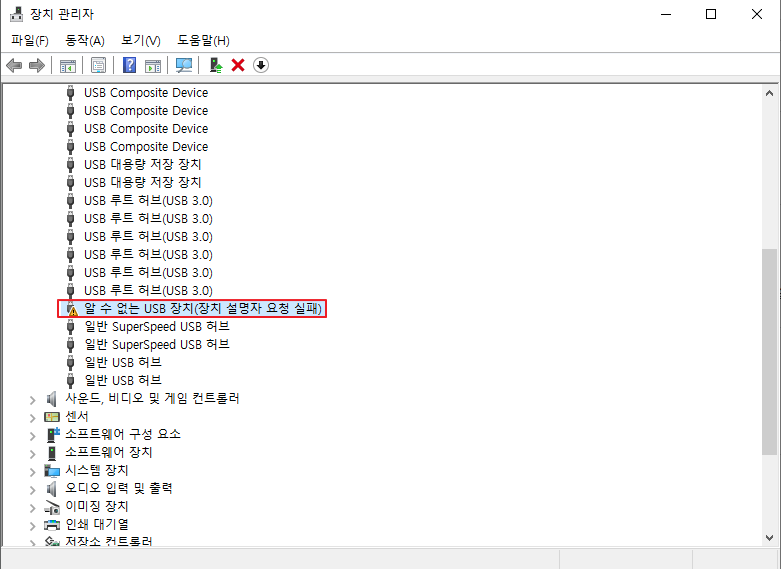Click the 시스템 장치 category icon
The width and height of the screenshot is (781, 569).
[x=52, y=470]
